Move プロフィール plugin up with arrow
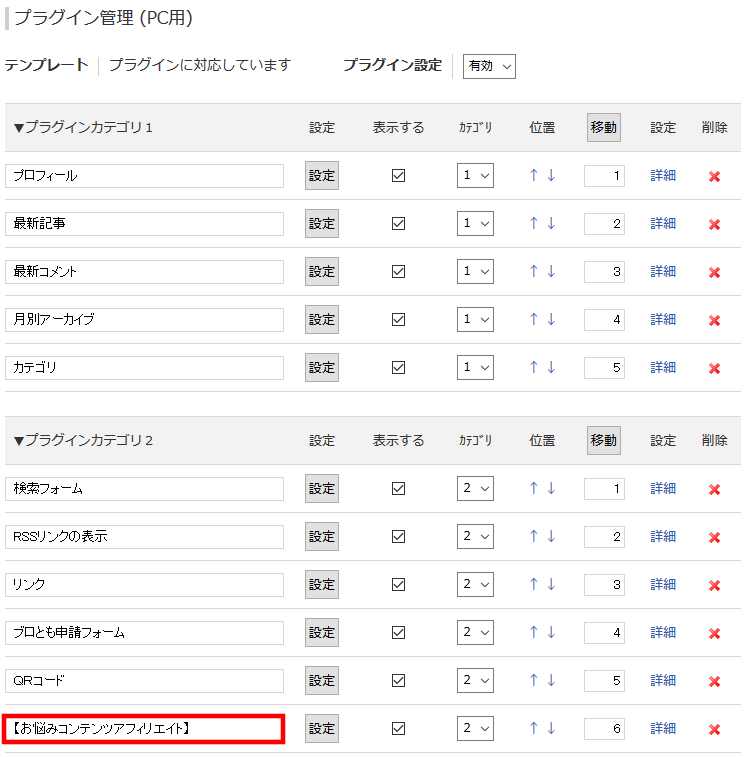Image resolution: width=748 pixels, height=757 pixels. [533, 175]
